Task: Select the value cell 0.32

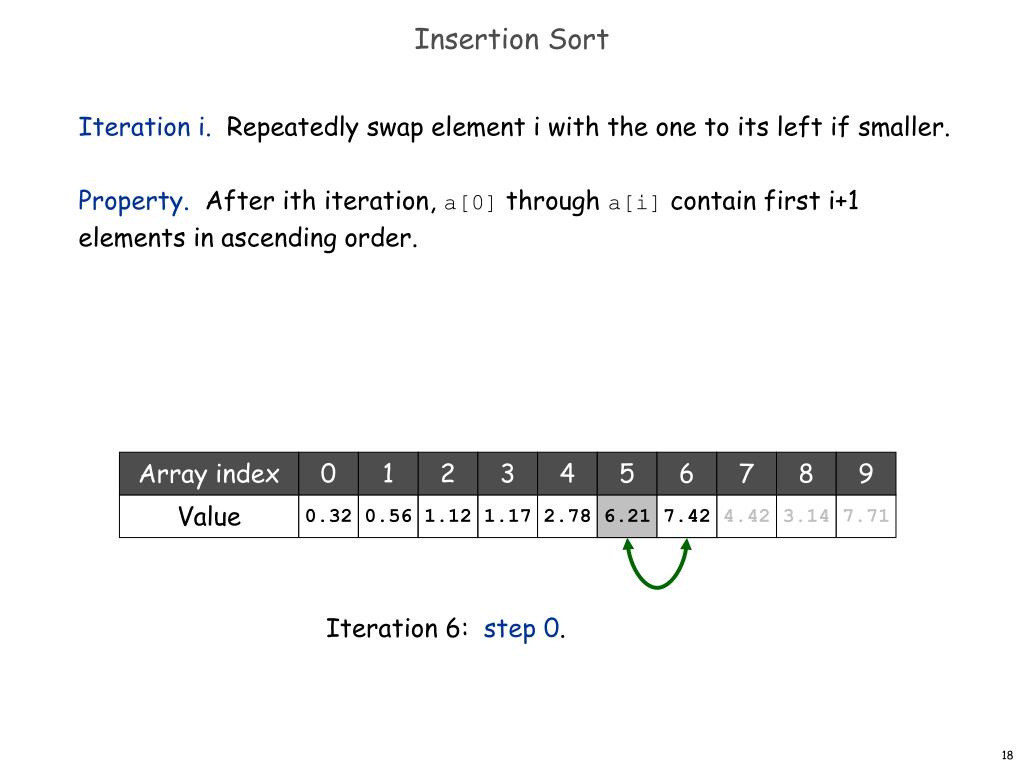Action: click(x=328, y=516)
